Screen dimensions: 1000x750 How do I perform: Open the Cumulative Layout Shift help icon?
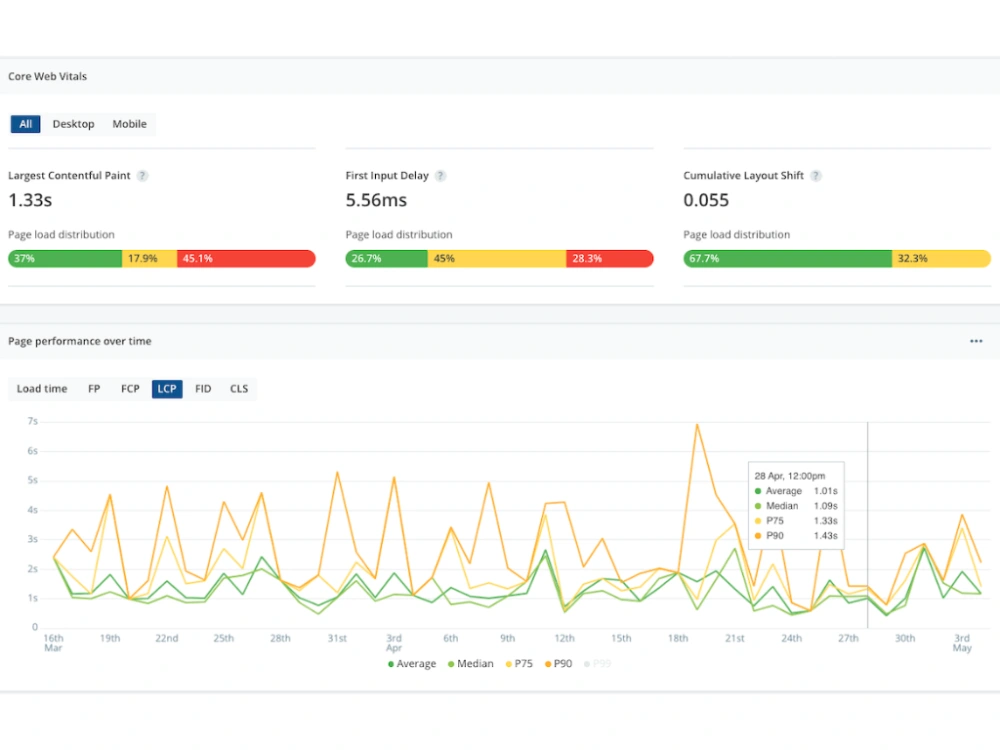pyautogui.click(x=816, y=175)
